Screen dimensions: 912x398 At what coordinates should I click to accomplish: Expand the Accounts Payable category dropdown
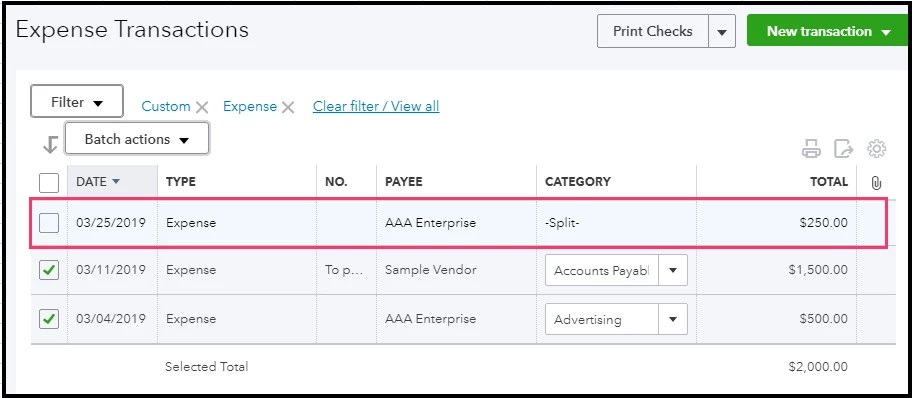click(x=673, y=270)
